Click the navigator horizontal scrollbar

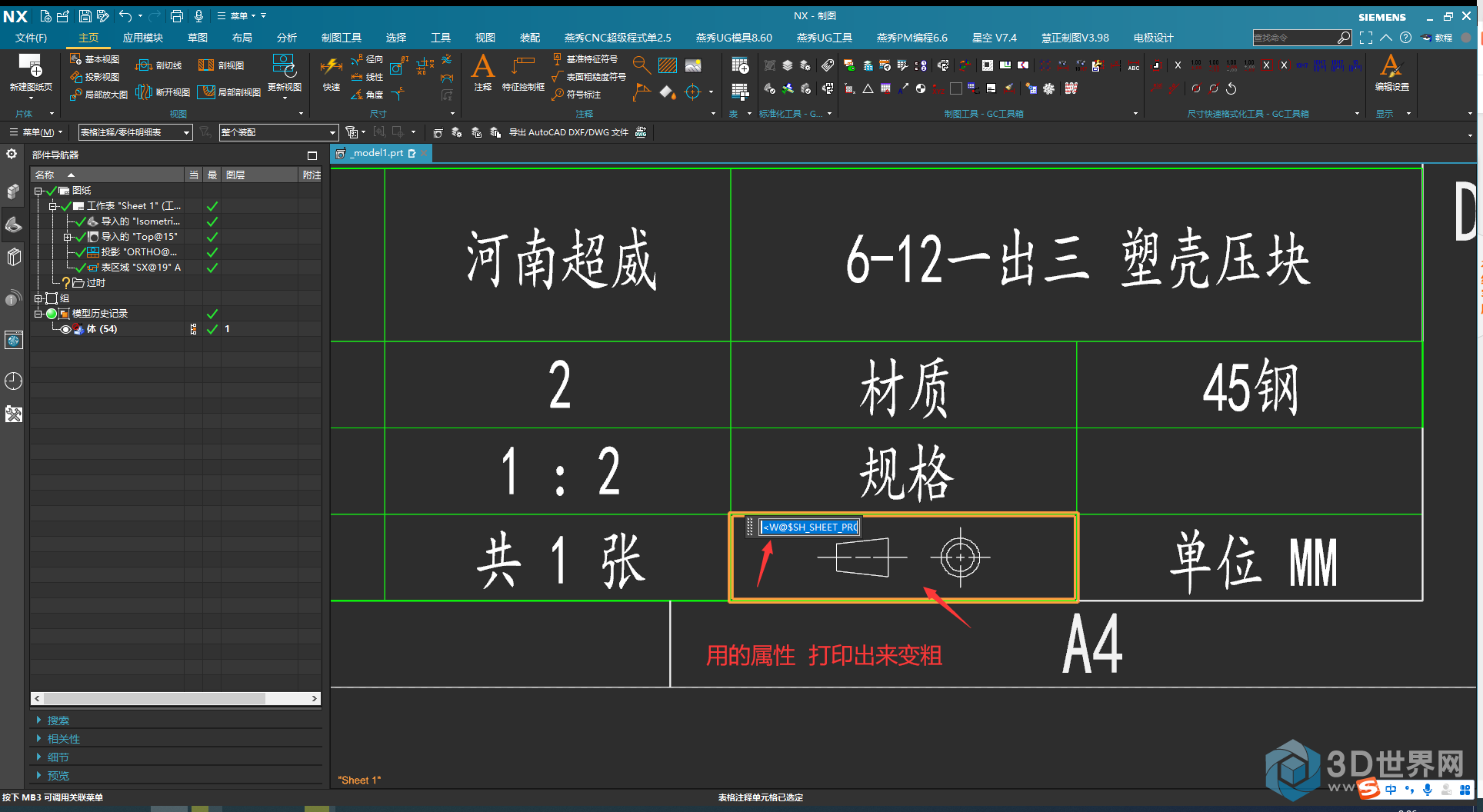[175, 698]
